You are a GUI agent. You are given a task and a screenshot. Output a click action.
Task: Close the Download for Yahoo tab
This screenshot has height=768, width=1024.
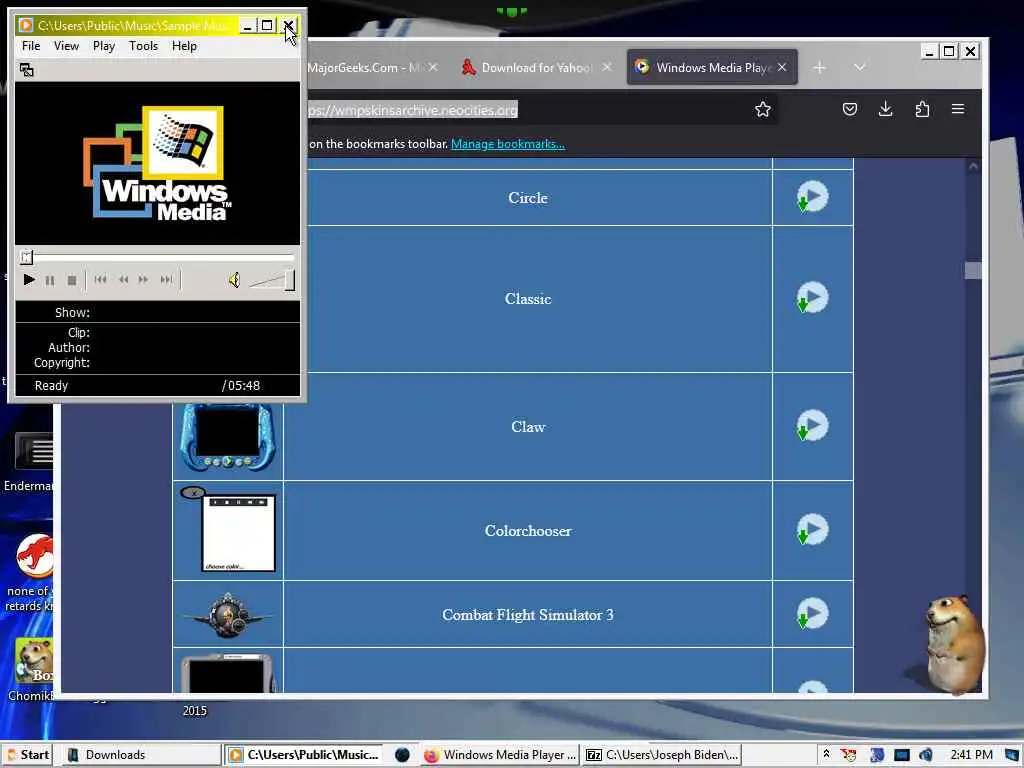(x=607, y=67)
